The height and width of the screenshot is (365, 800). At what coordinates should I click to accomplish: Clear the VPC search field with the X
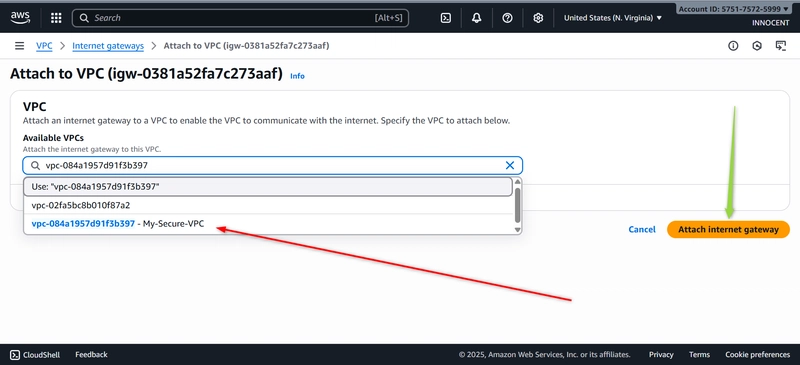[510, 165]
